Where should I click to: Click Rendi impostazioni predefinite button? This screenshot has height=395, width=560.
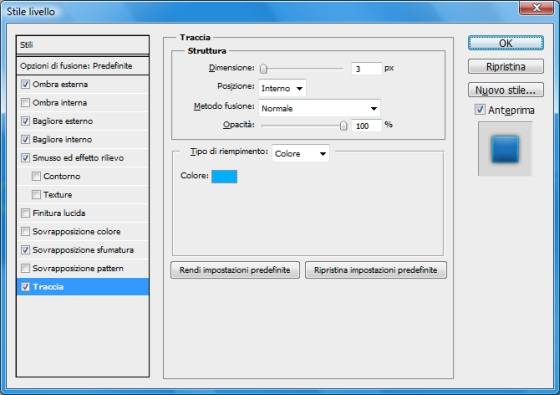235,270
